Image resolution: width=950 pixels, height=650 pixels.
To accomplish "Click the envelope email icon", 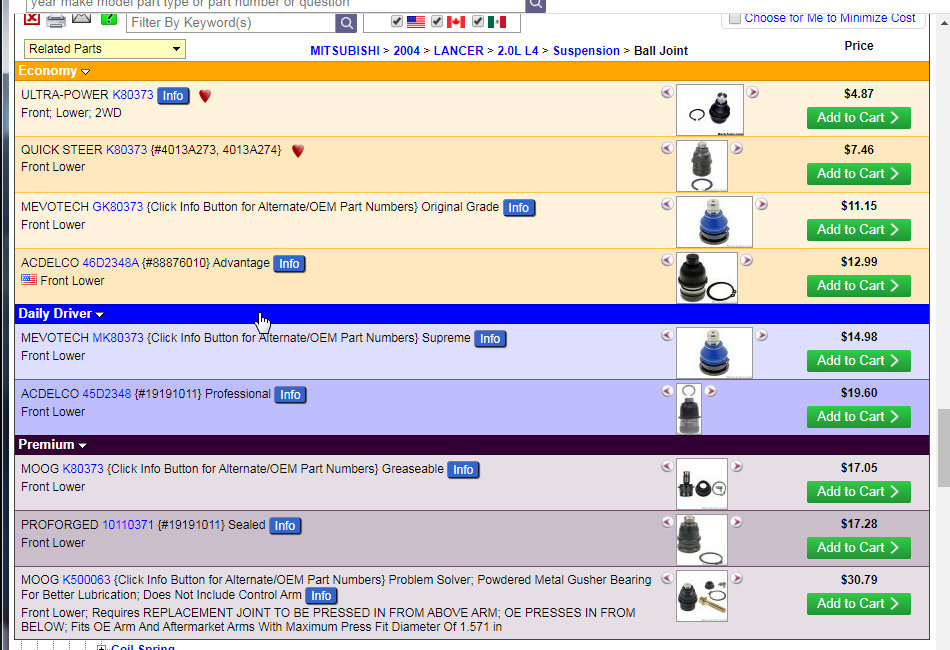I will 81,18.
